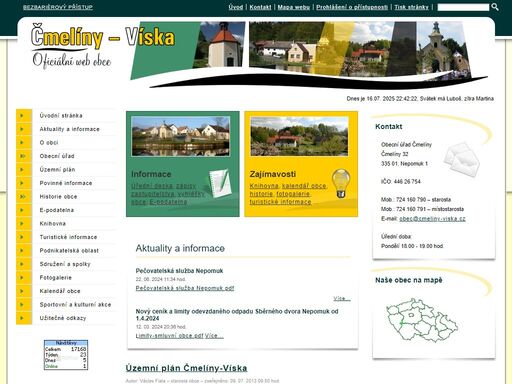This screenshot has width=512, height=384.
Task: Open Aktuality a informace sidebar item
Action: [x=69, y=129]
